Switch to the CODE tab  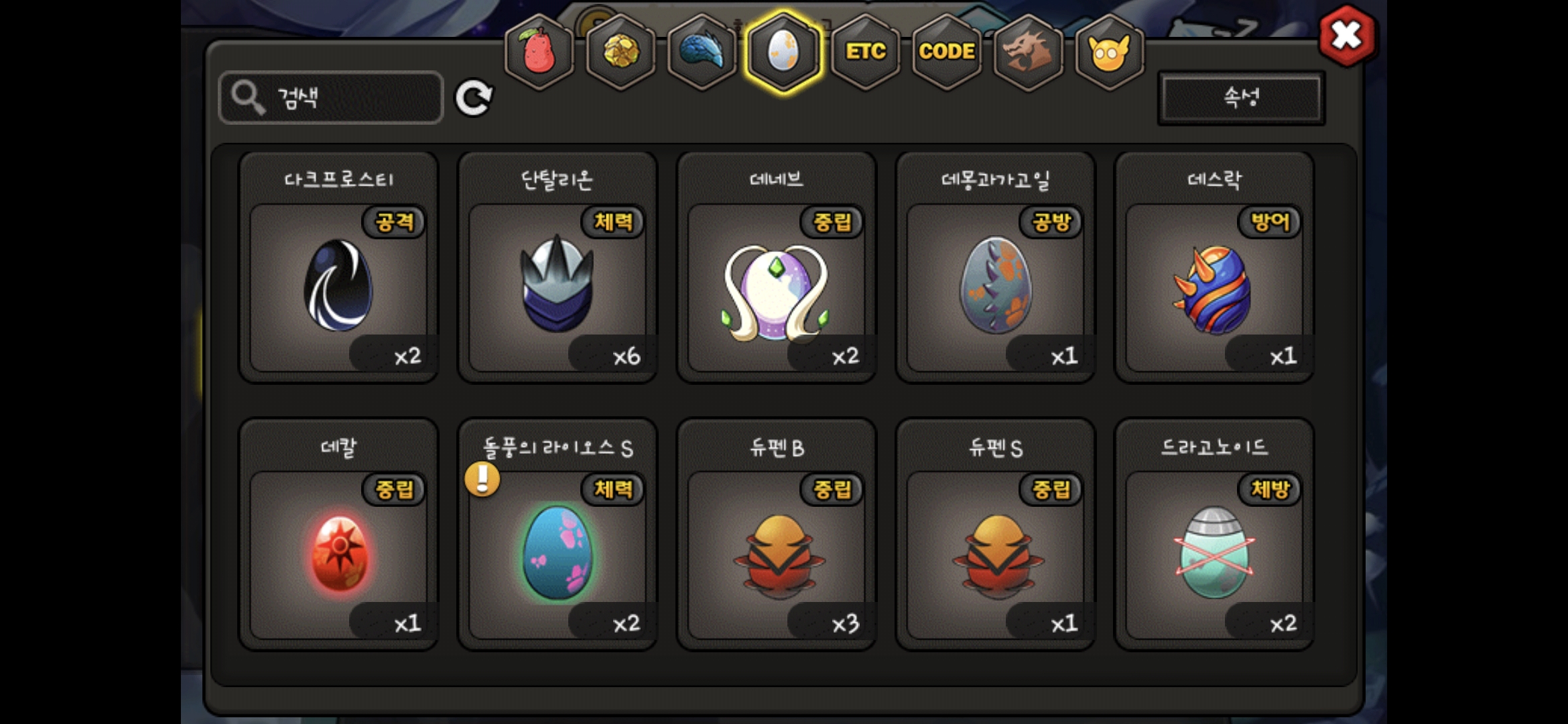pos(947,52)
